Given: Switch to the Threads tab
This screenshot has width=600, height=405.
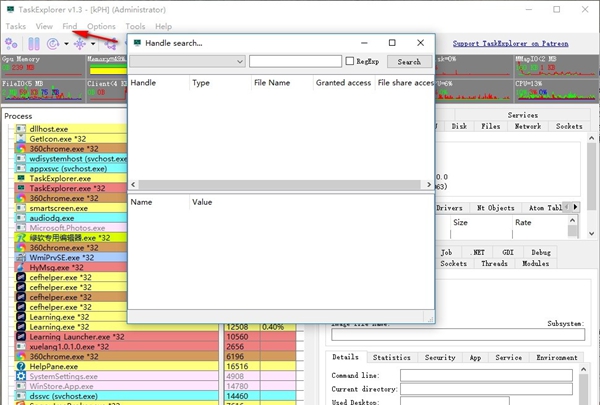Looking at the screenshot, I should [x=494, y=263].
